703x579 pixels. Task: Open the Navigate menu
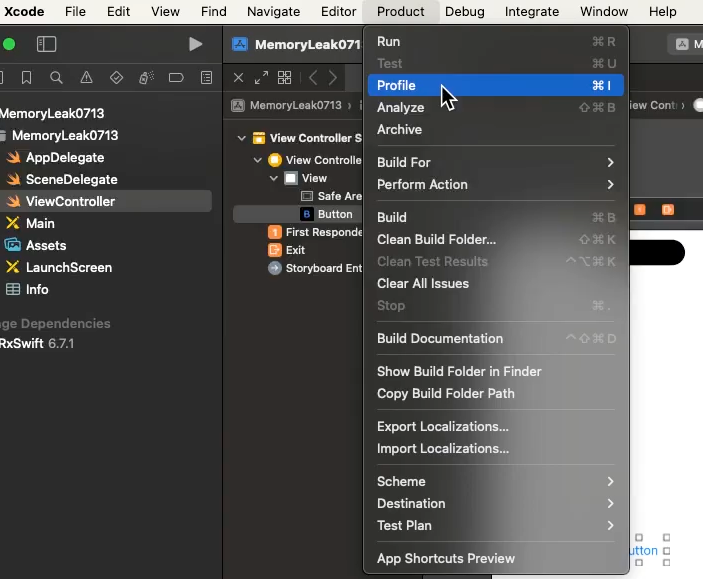273,11
